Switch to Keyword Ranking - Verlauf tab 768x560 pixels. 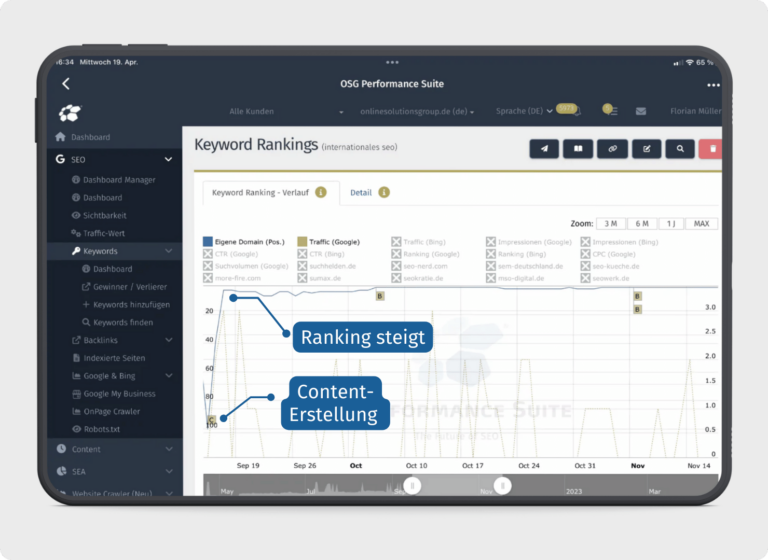pos(261,193)
